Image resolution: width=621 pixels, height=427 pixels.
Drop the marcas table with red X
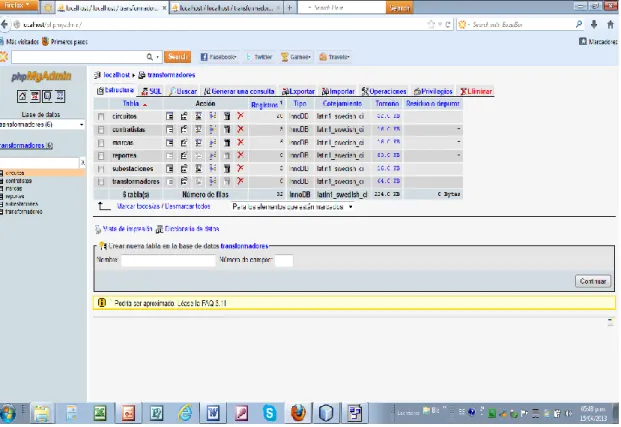click(240, 142)
